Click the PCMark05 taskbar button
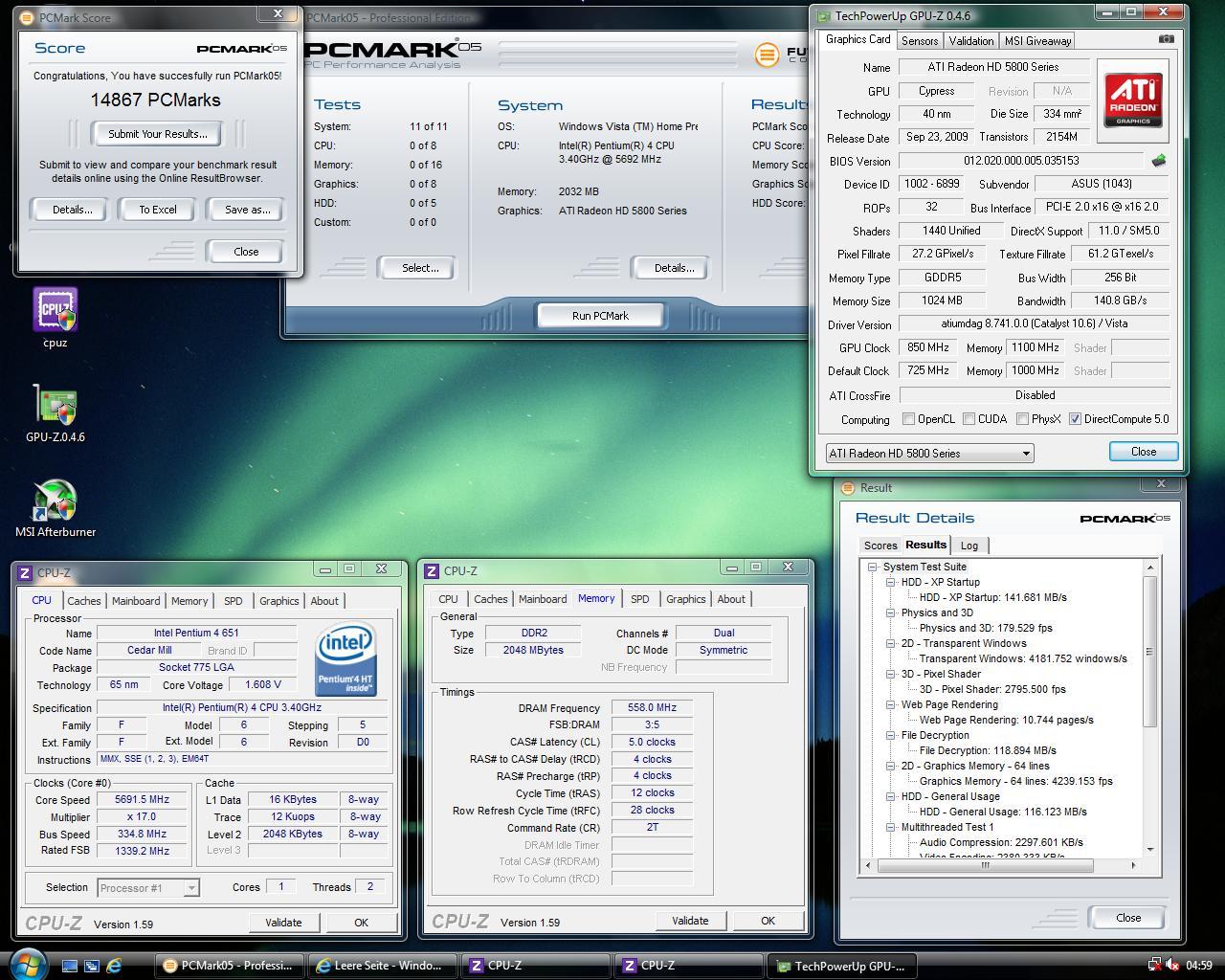1225x980 pixels. [x=230, y=966]
